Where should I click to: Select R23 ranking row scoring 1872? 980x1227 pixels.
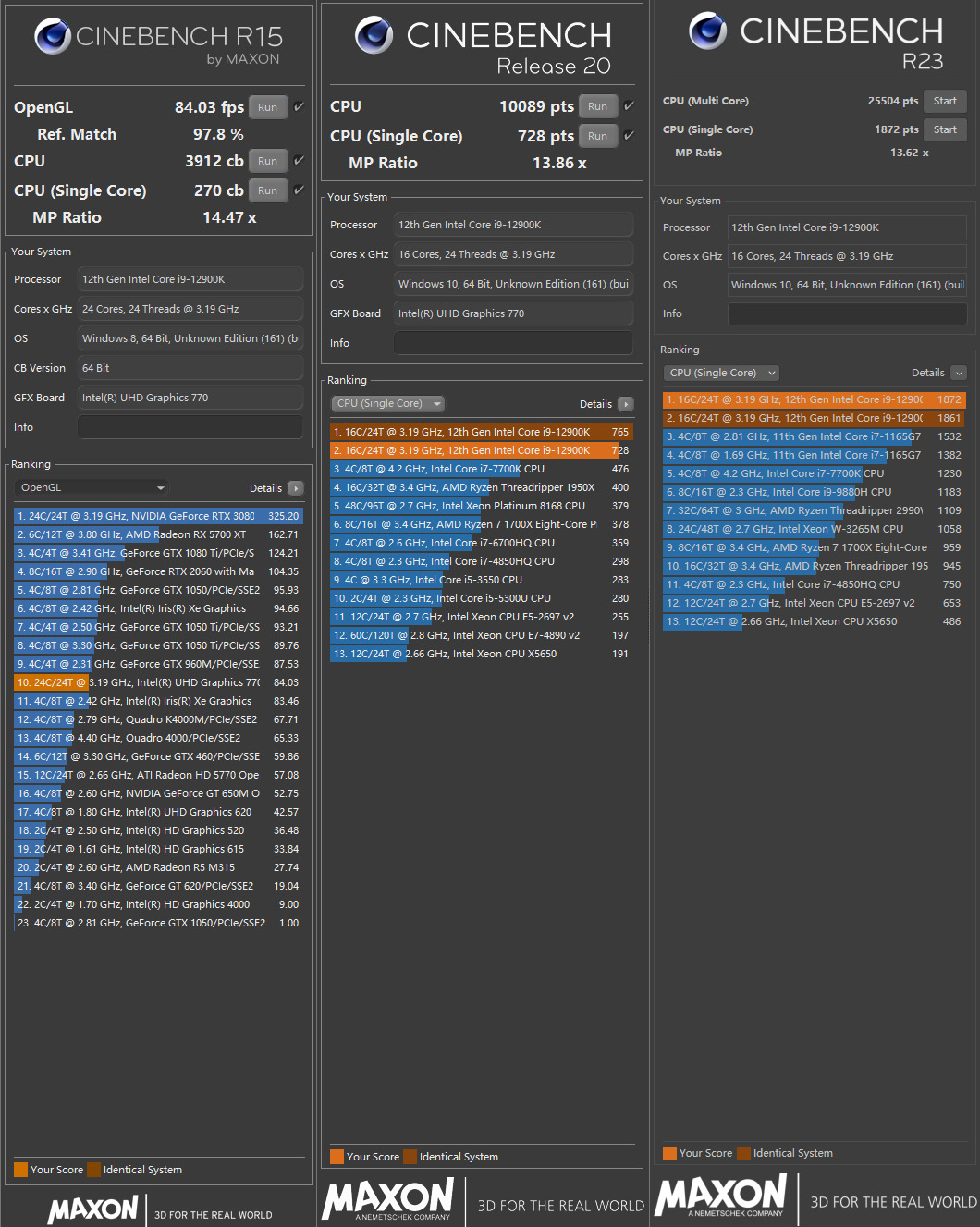coord(815,399)
